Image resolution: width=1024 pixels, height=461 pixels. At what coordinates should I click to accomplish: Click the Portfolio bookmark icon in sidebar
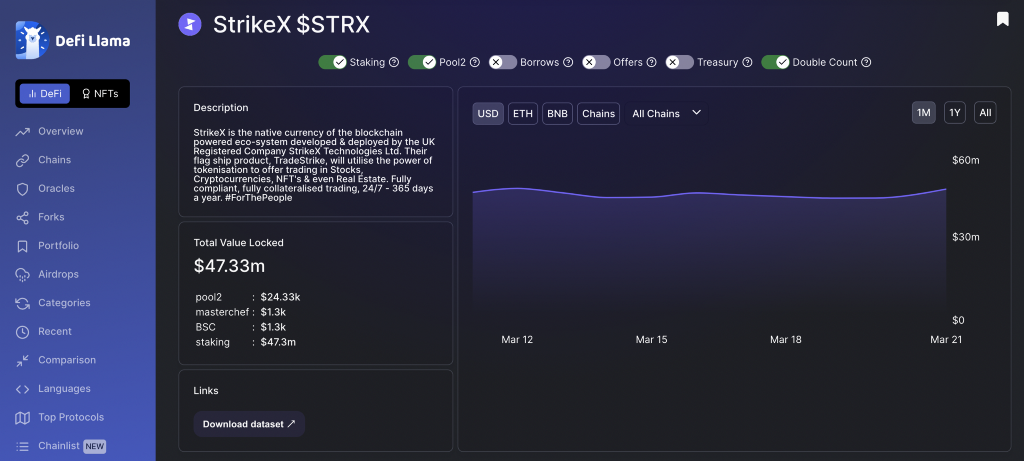coord(23,246)
